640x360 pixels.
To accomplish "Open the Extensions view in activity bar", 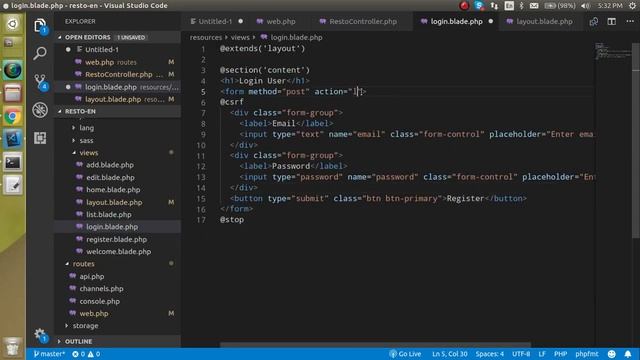I will pos(40,138).
